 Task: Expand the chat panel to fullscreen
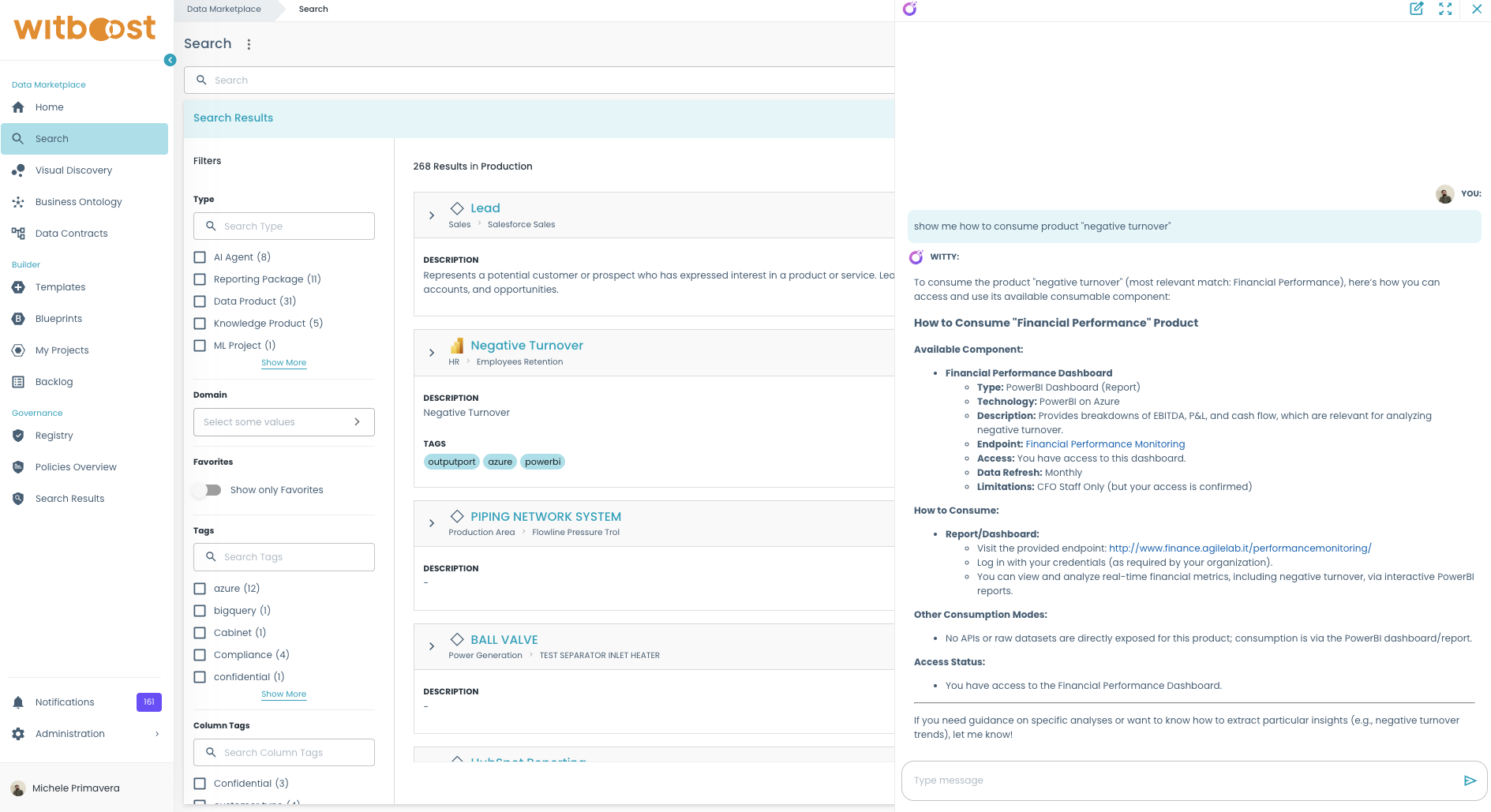tap(1445, 9)
